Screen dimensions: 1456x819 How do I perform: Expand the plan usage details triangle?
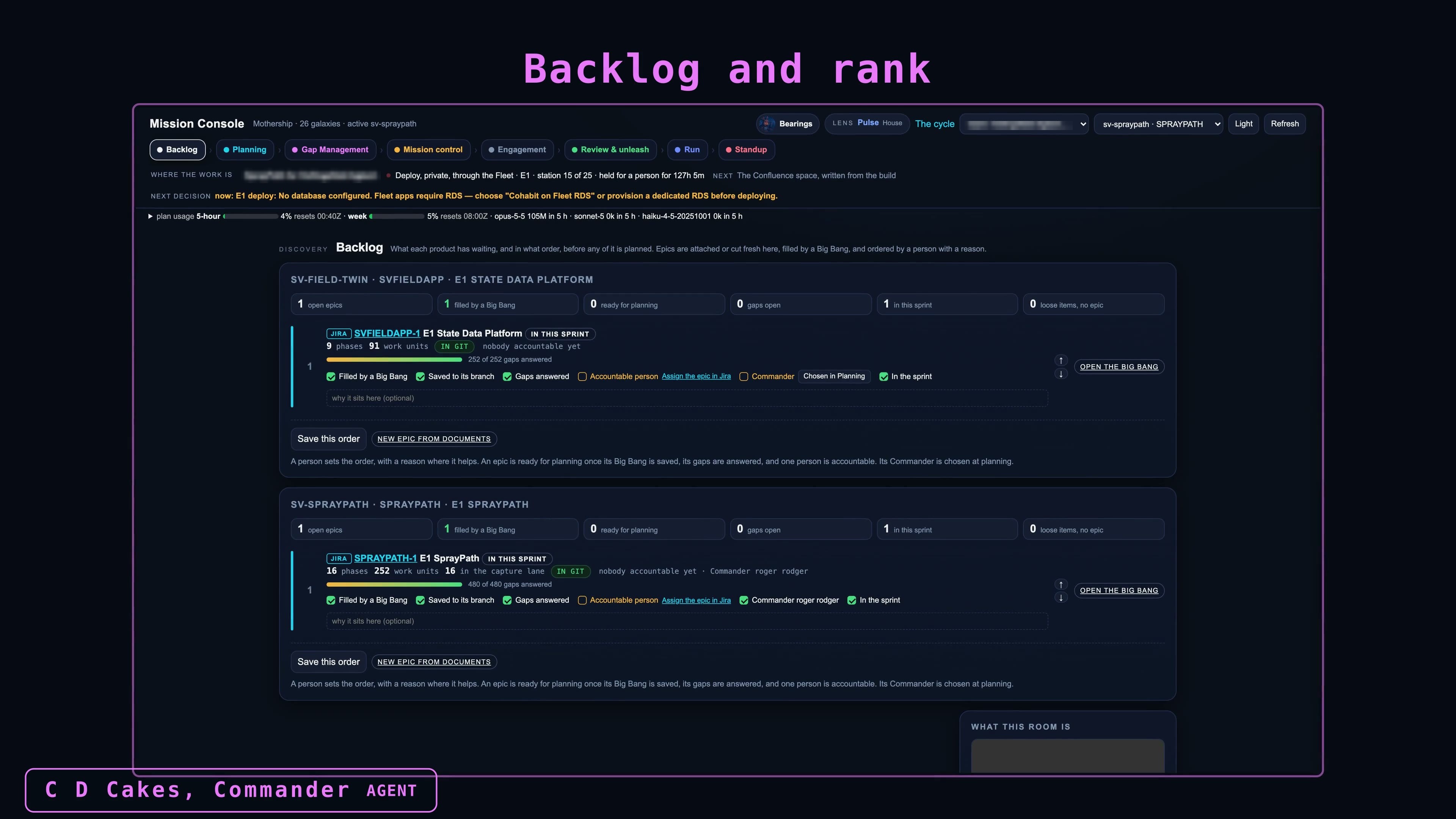(x=151, y=217)
